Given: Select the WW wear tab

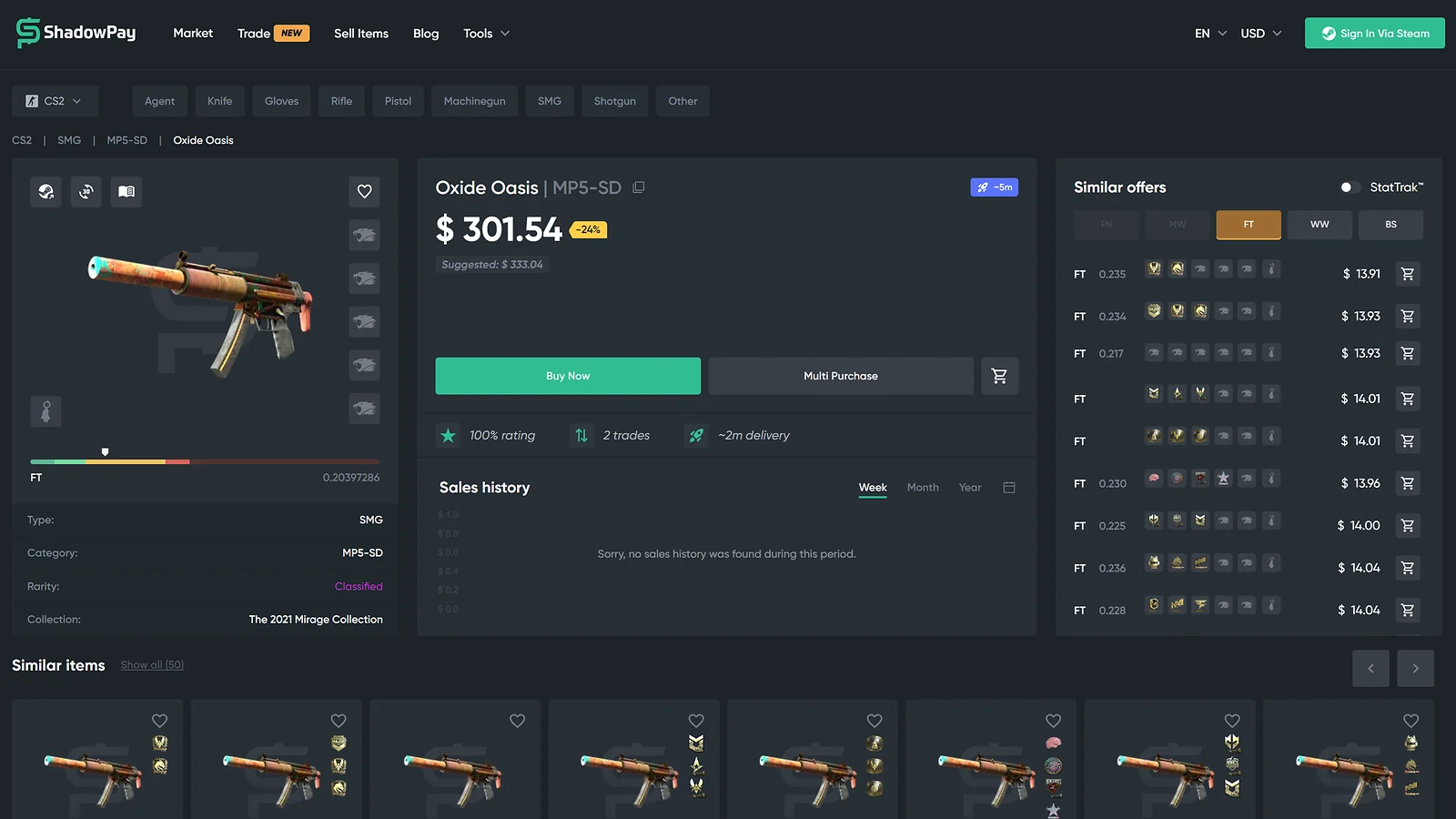Looking at the screenshot, I should pos(1319,225).
